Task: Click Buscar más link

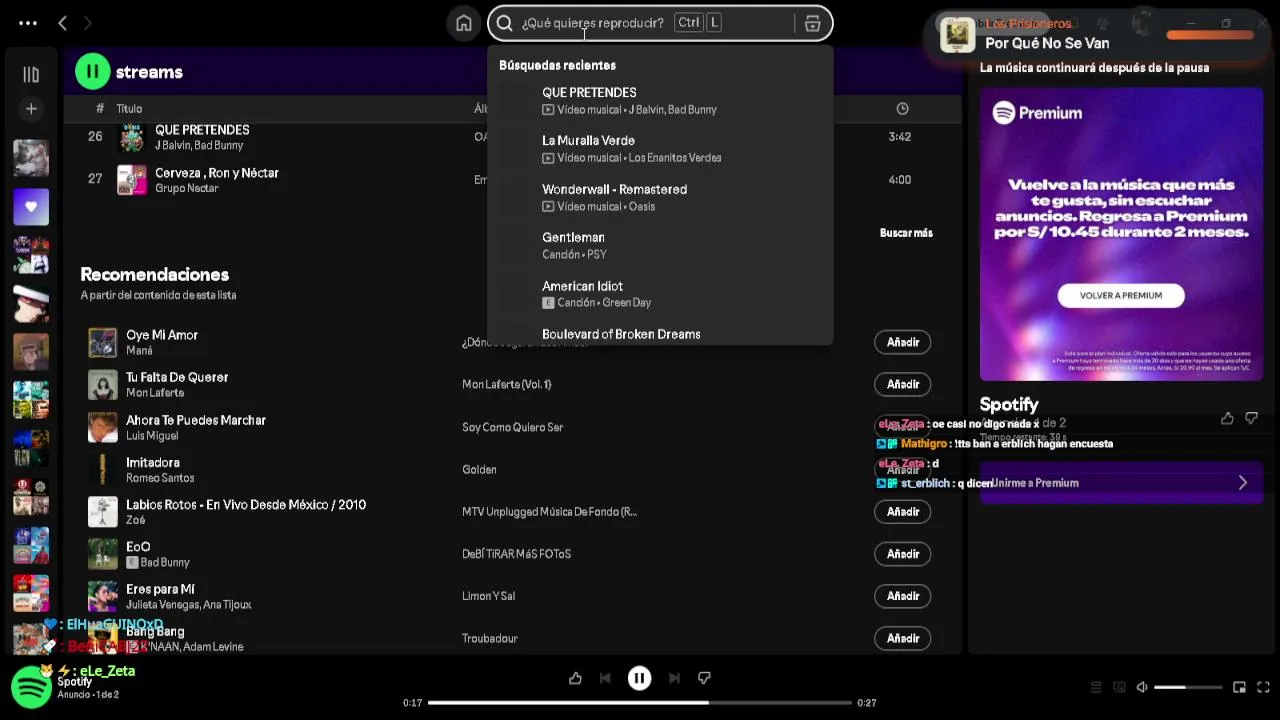Action: pos(906,233)
